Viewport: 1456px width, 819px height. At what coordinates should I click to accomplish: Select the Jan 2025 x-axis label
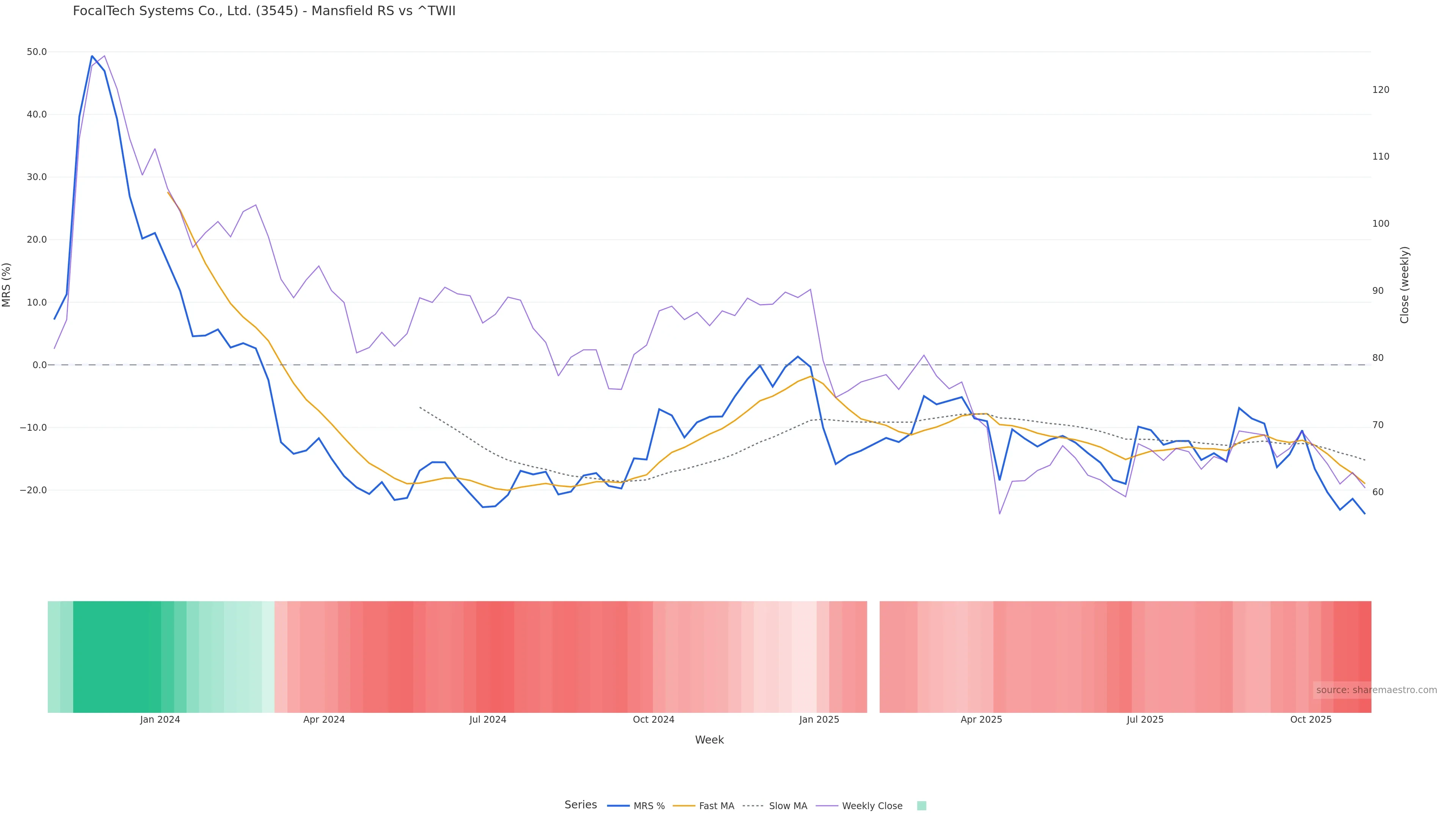[x=819, y=720]
